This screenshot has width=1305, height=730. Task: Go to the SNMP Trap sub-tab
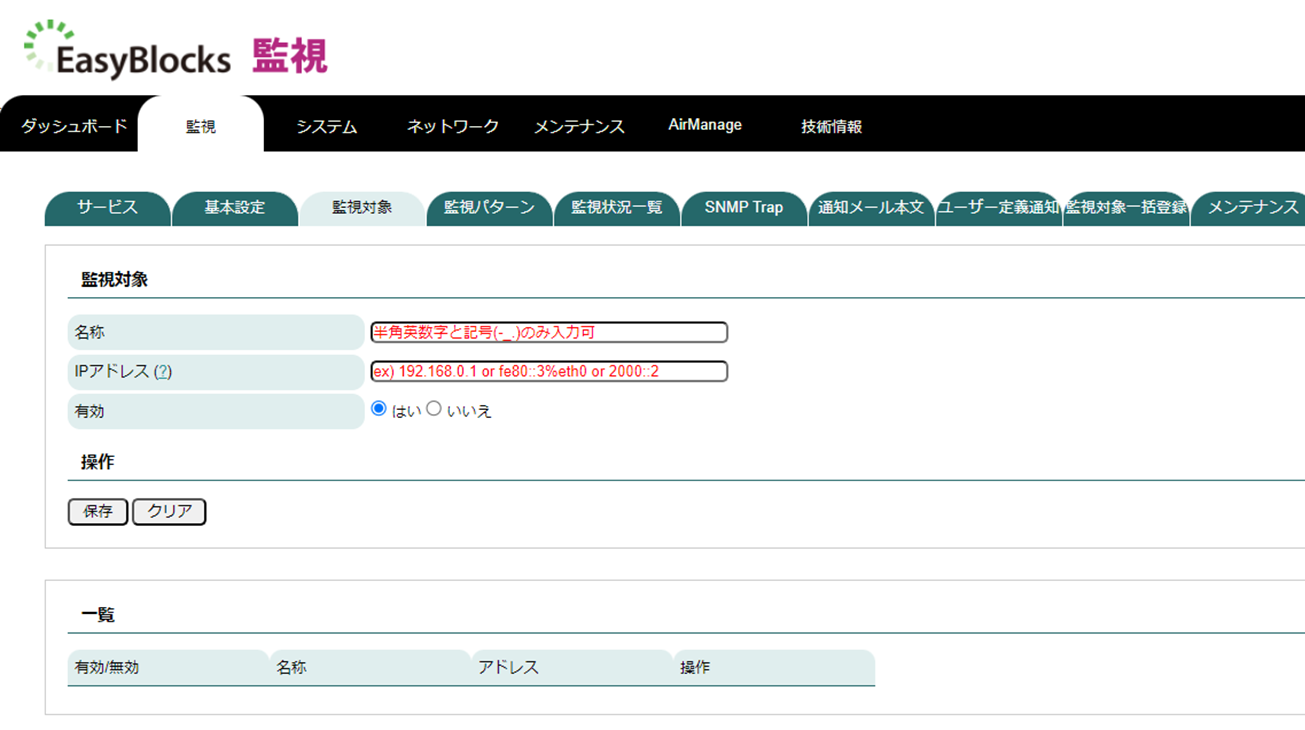click(x=744, y=208)
